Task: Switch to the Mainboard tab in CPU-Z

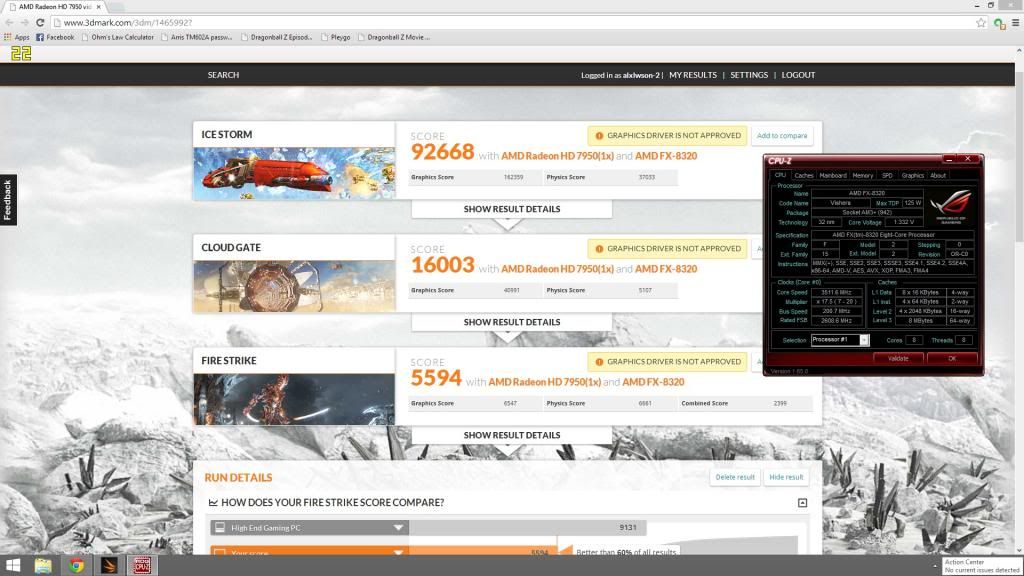Action: coord(833,176)
